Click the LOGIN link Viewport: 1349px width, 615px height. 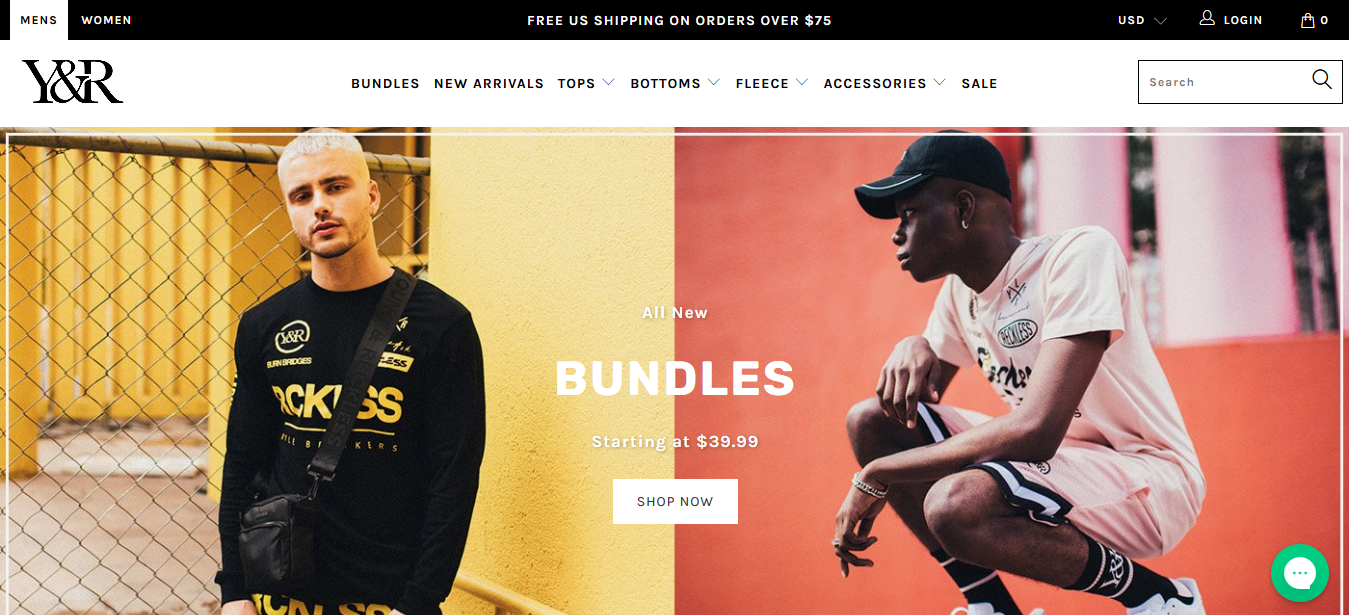[x=1242, y=20]
